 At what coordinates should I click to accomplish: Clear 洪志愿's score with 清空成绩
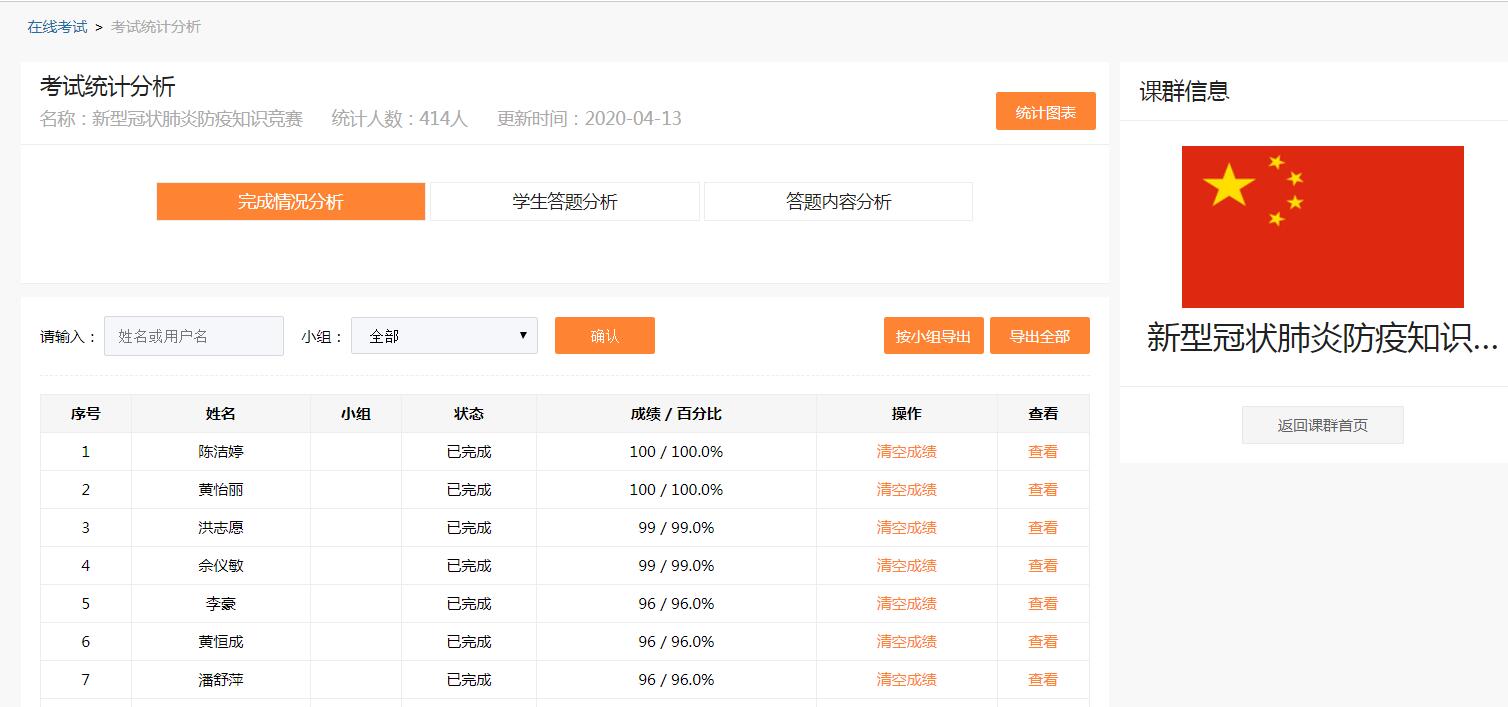tap(906, 528)
